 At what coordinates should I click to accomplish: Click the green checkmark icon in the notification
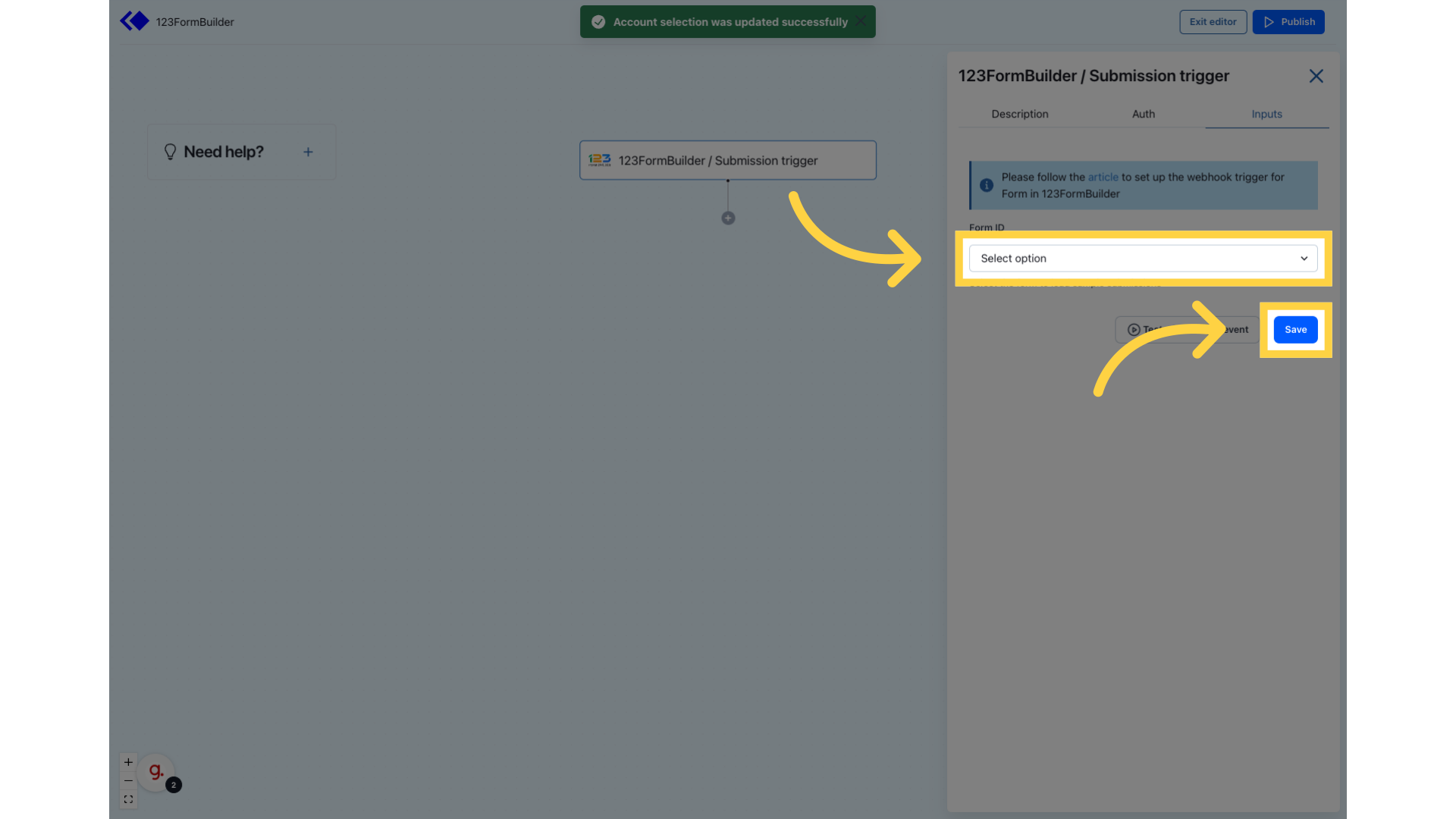598,22
